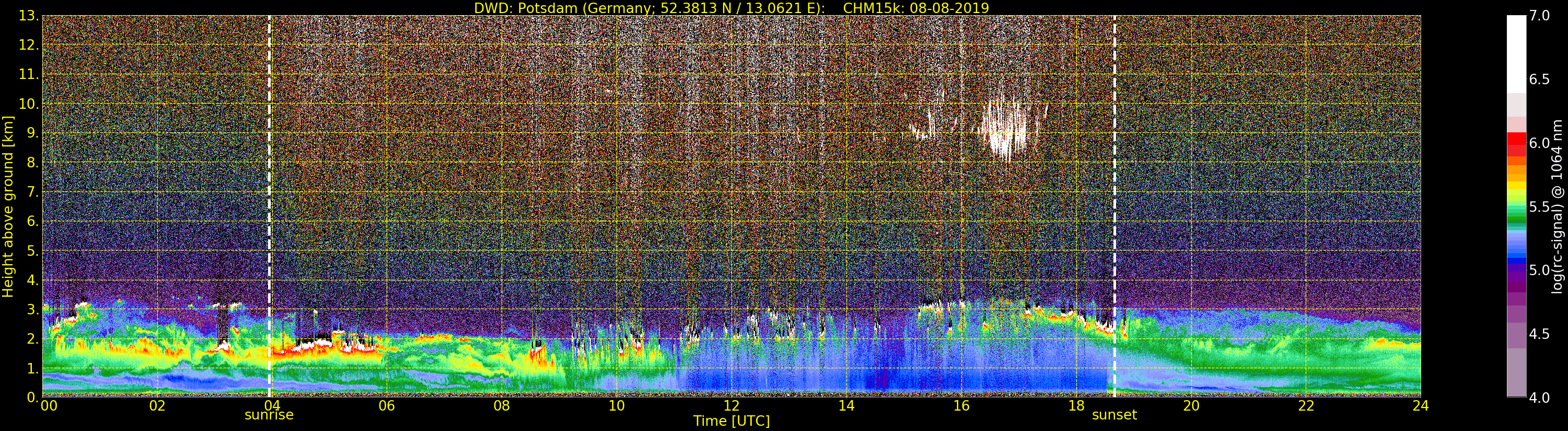This screenshot has width=1568, height=431.
Task: Click the height axis tick '0.'
Action: [32, 398]
